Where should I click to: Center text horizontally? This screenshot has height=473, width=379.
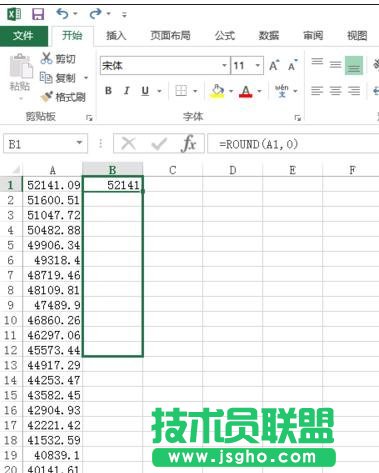(335, 91)
